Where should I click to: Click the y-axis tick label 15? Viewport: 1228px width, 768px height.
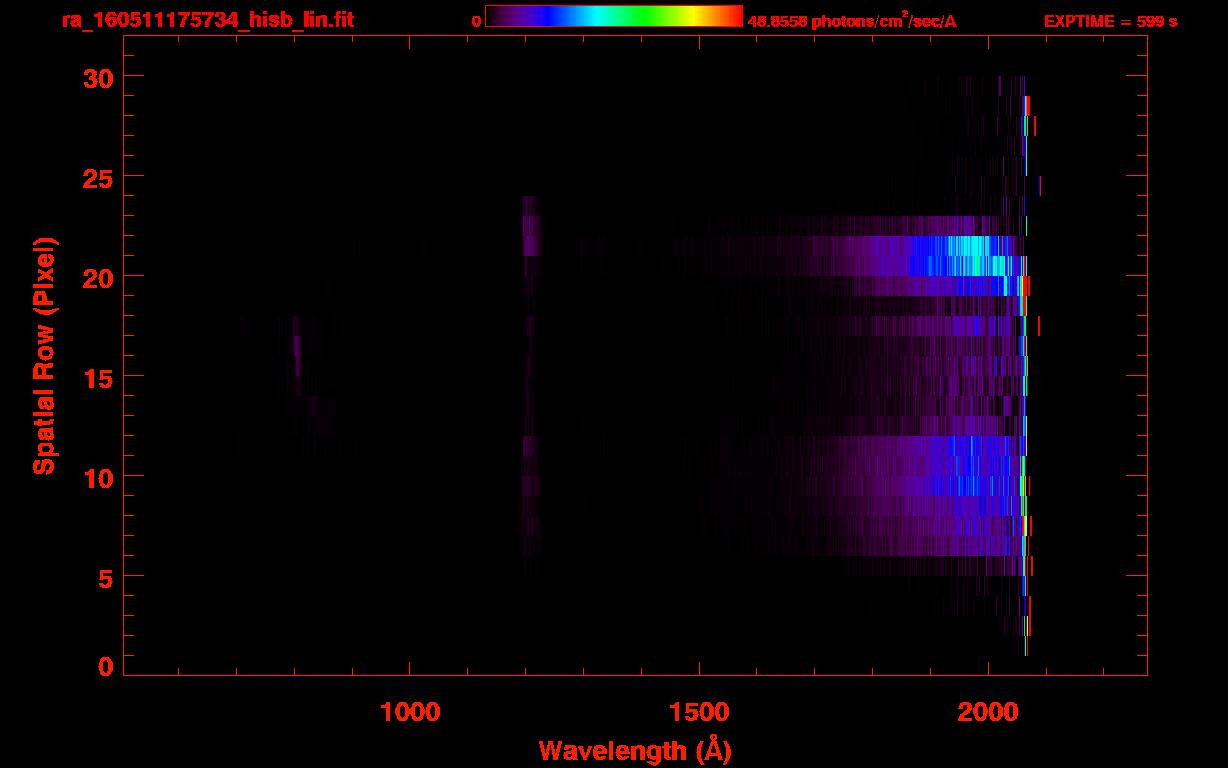tap(99, 377)
